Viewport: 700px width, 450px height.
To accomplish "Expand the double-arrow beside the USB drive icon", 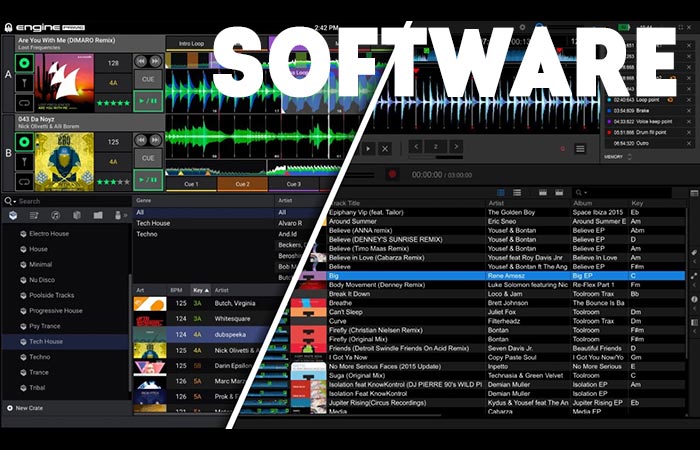I will 125,216.
